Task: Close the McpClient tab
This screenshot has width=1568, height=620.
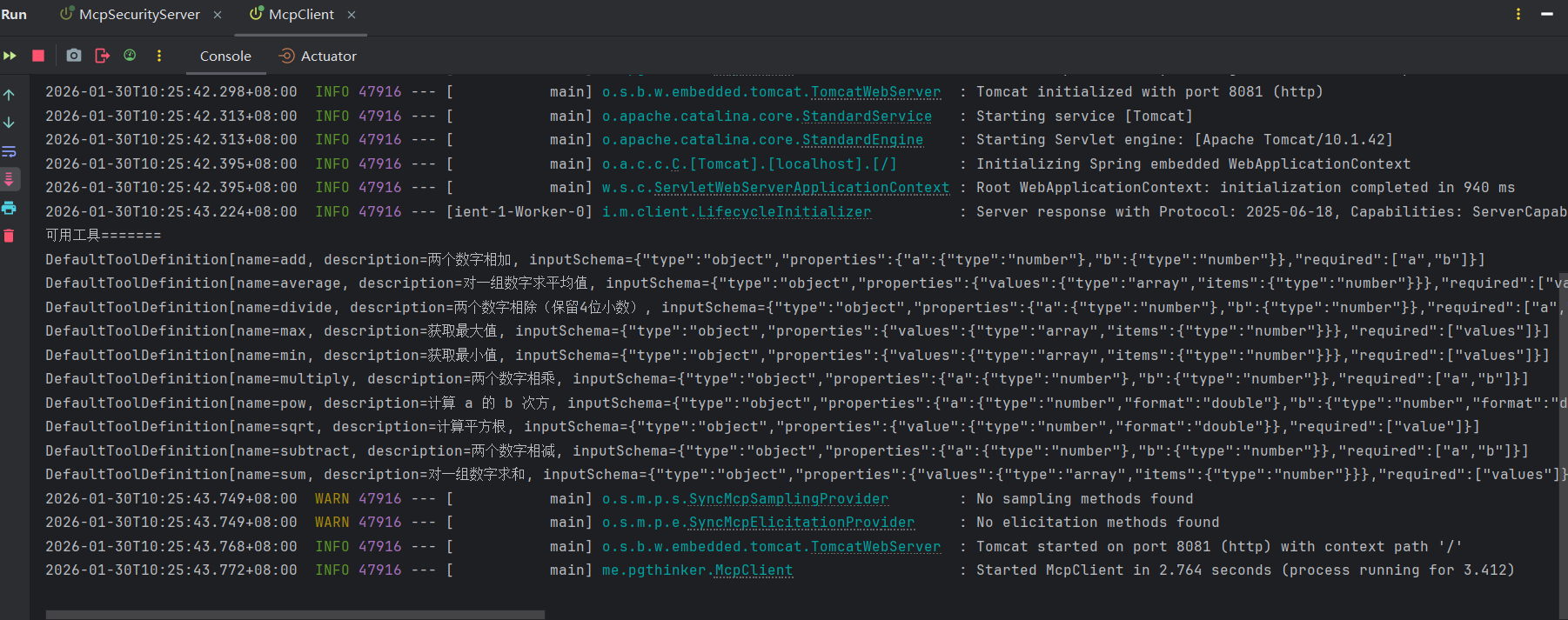Action: [x=352, y=15]
